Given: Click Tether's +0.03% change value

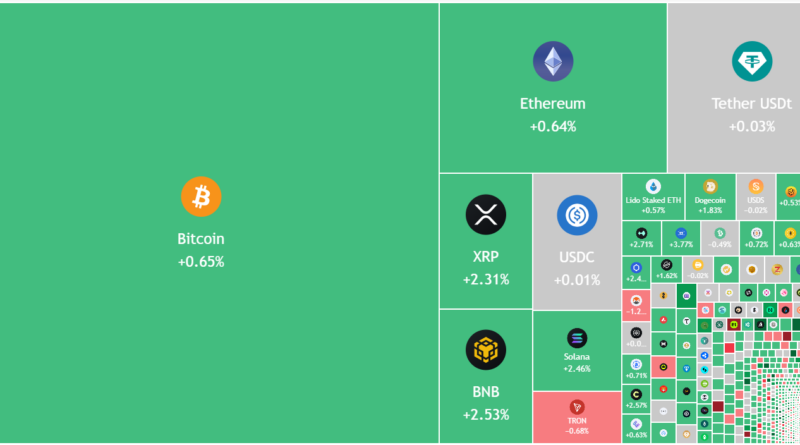Looking at the screenshot, I should pos(751,127).
